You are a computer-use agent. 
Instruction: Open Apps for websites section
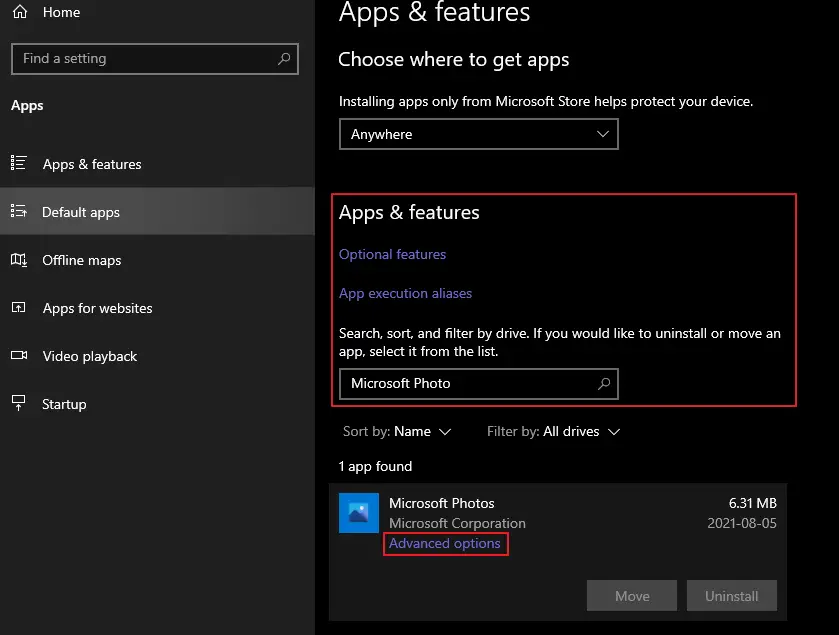(157, 308)
